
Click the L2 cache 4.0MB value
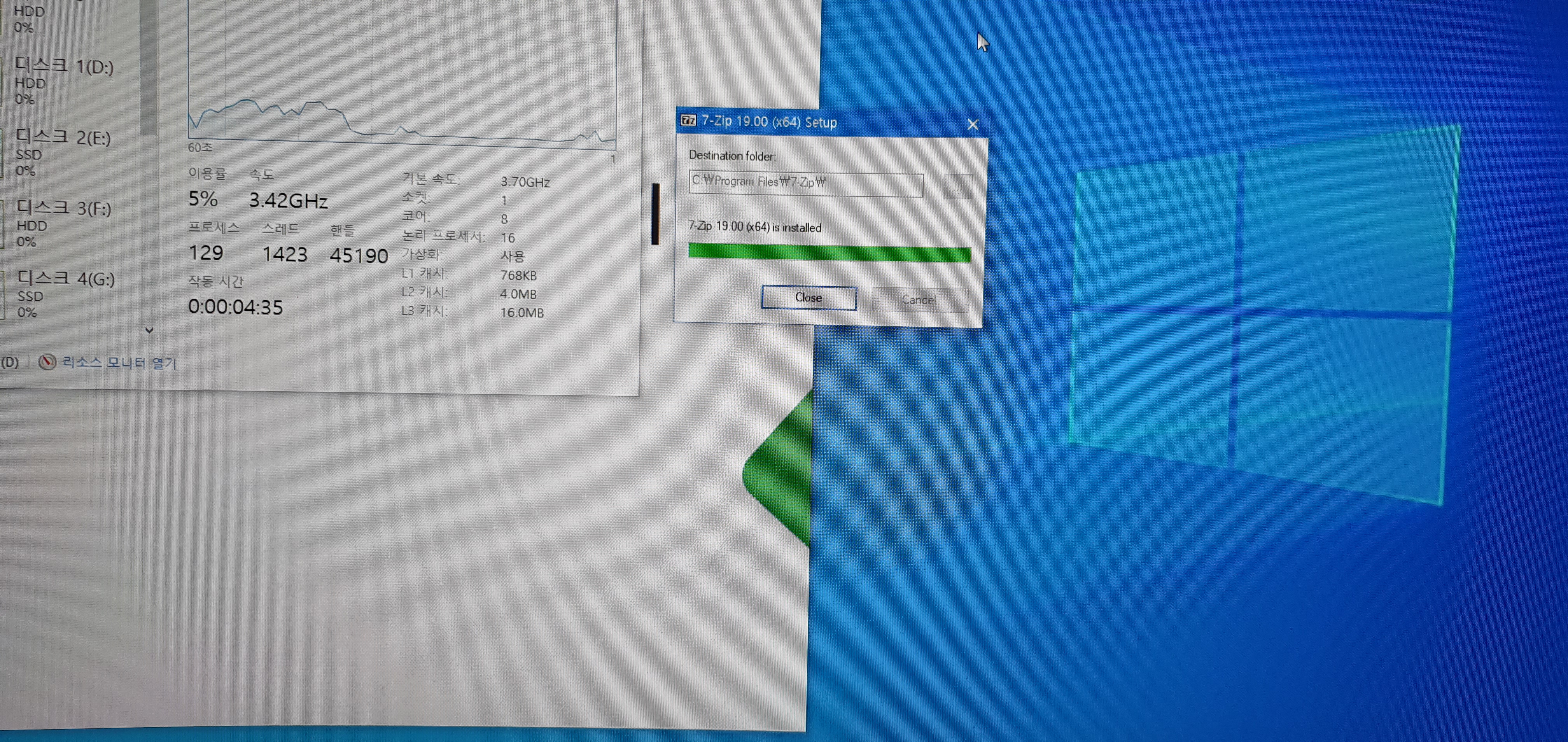tap(518, 294)
